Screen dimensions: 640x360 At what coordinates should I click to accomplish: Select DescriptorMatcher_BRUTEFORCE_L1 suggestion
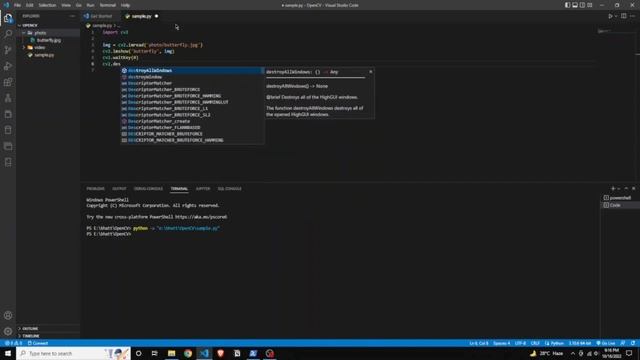(x=192, y=109)
